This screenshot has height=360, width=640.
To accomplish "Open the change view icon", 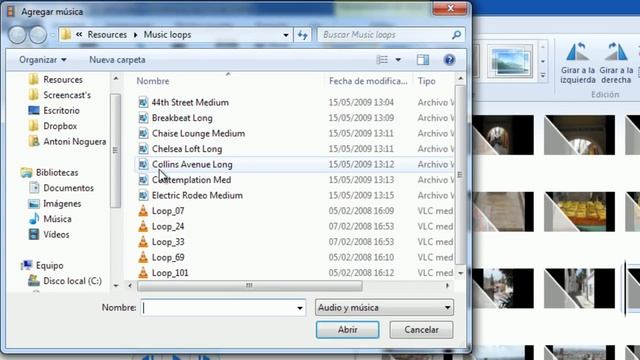I will [x=382, y=60].
